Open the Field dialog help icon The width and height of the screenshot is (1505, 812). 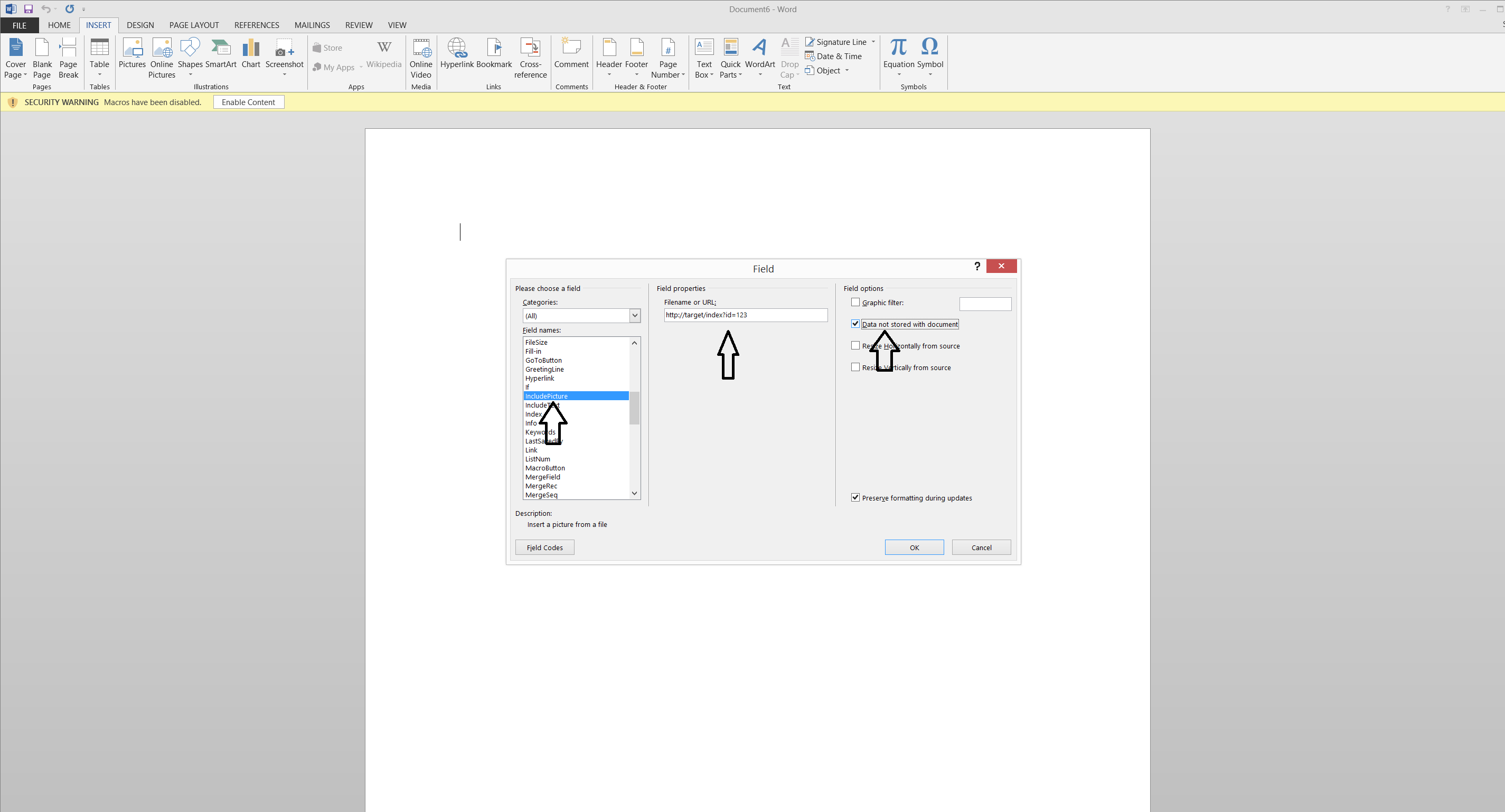(x=977, y=267)
